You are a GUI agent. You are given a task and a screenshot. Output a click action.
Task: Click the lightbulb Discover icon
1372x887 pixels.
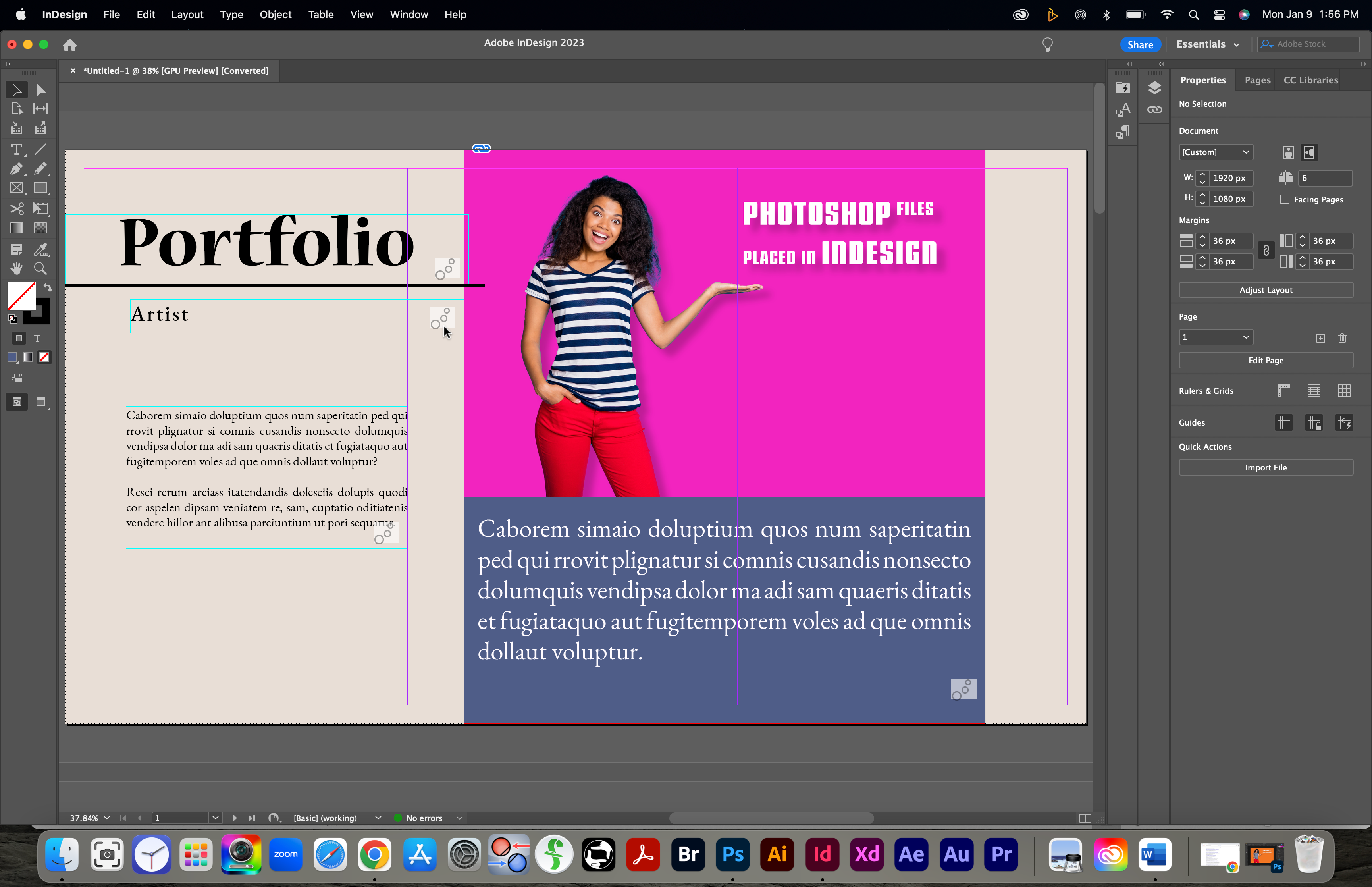pos(1047,44)
